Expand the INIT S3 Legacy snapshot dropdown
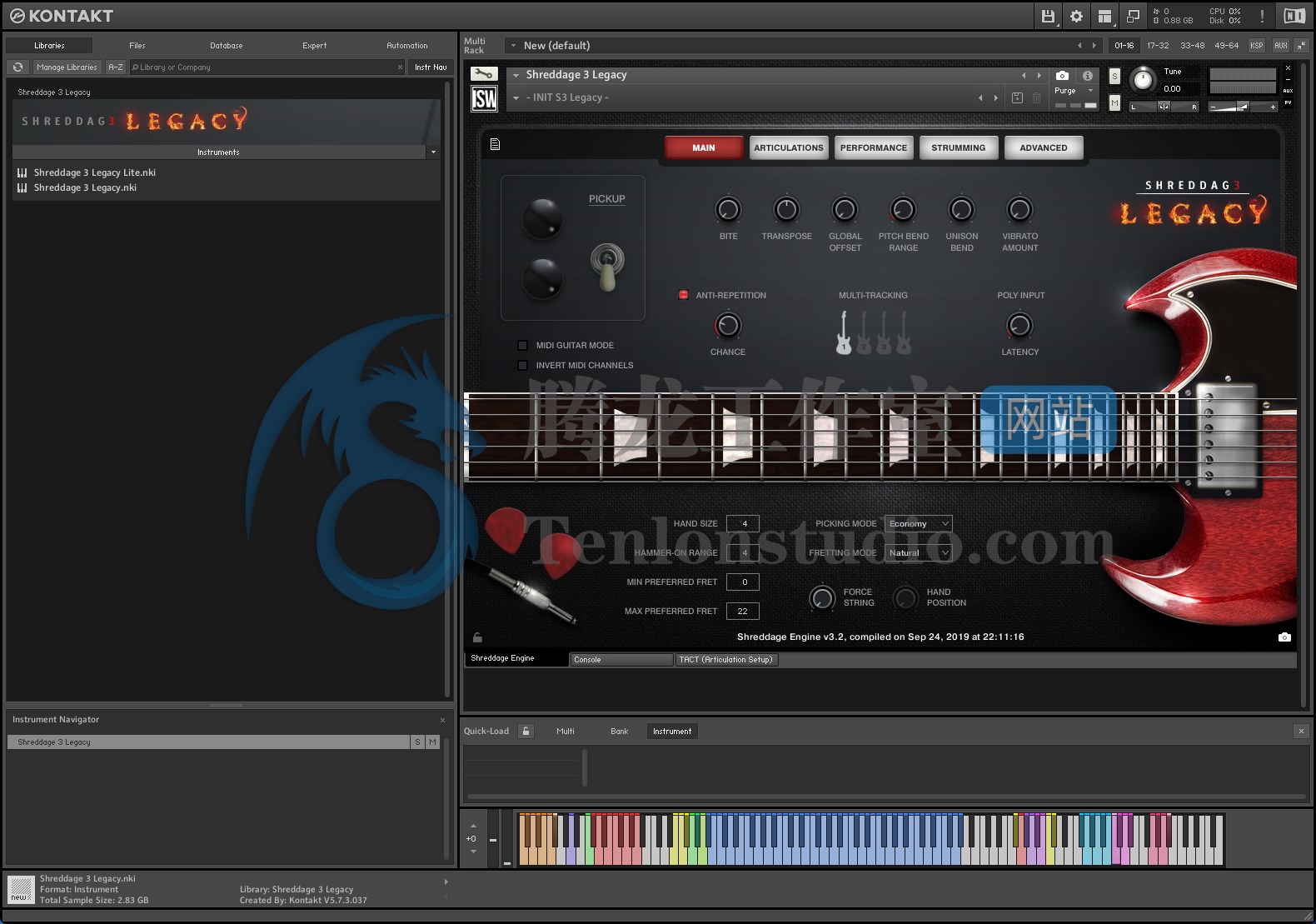 [516, 98]
